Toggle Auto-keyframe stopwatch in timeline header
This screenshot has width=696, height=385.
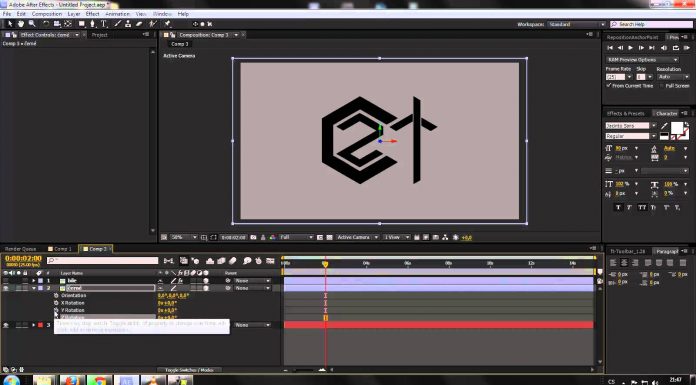pyautogui.click(x=258, y=261)
